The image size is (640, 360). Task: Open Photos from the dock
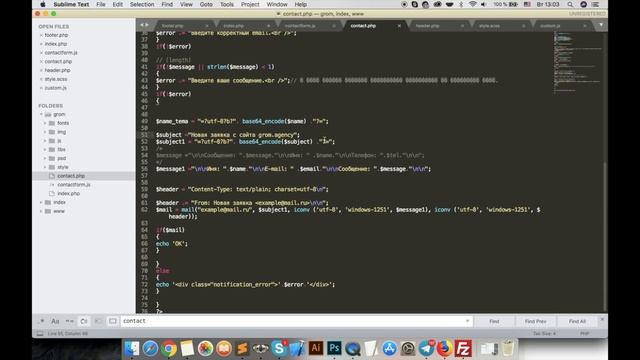tap(205, 349)
